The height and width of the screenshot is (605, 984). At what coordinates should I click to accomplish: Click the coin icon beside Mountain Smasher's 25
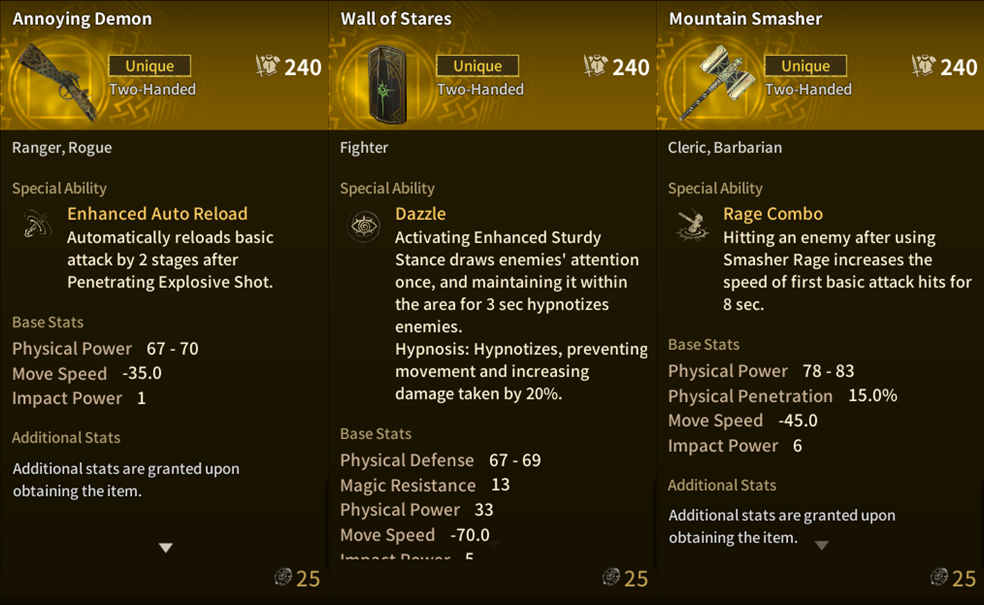pos(939,577)
